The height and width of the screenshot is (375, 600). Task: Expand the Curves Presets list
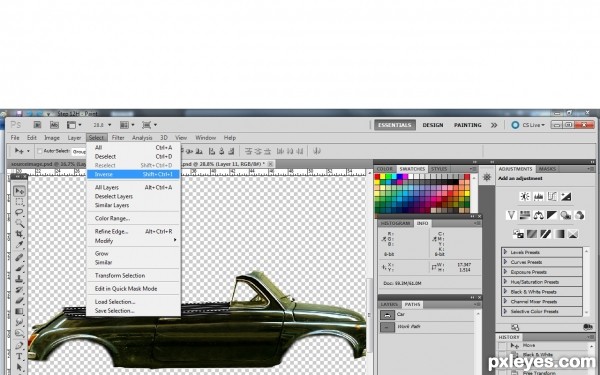click(505, 262)
